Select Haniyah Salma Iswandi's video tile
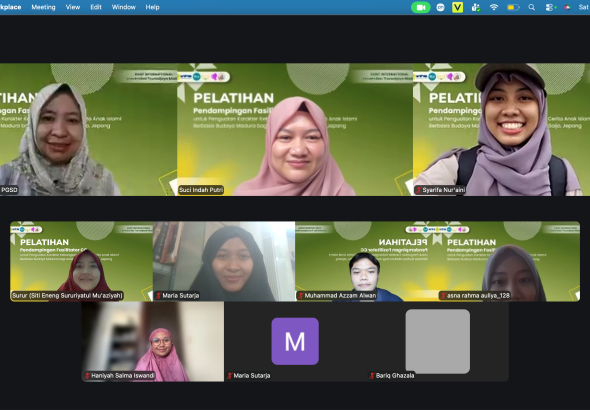This screenshot has height=410, width=590. coord(153,341)
